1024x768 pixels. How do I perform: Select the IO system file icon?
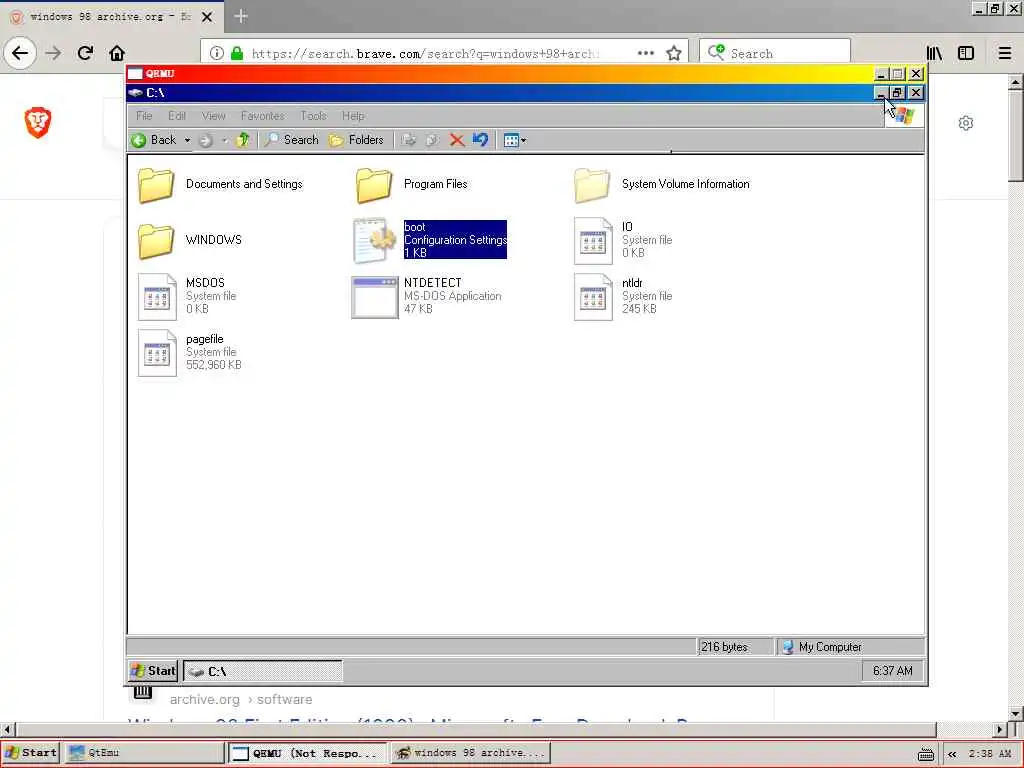coord(593,241)
